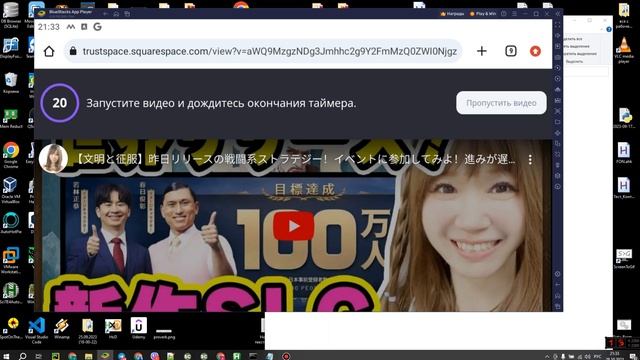Open the DB Browser (SQLite) desktop icon
The image size is (640, 360).
coord(11,15)
